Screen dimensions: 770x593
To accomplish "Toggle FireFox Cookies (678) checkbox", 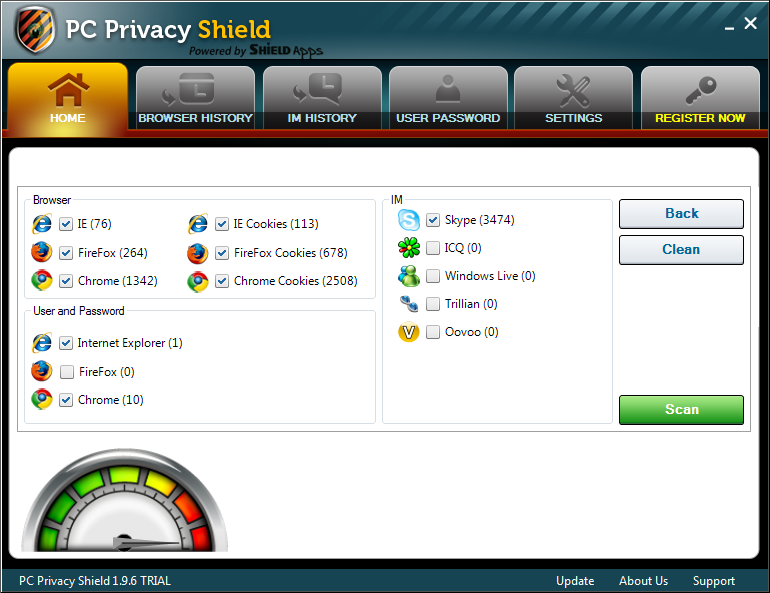I will (222, 253).
